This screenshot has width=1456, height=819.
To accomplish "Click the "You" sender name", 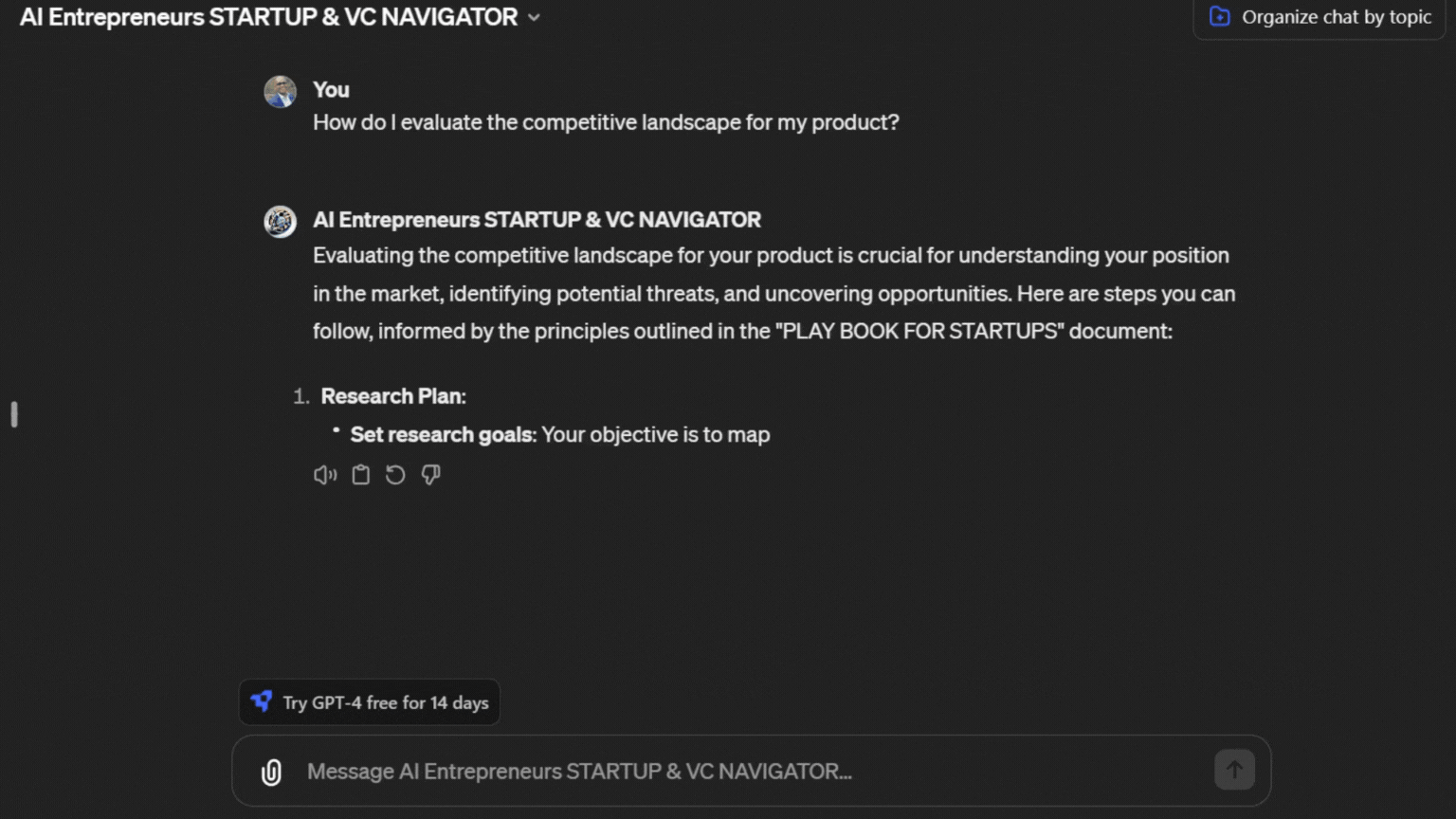I will coord(331,90).
